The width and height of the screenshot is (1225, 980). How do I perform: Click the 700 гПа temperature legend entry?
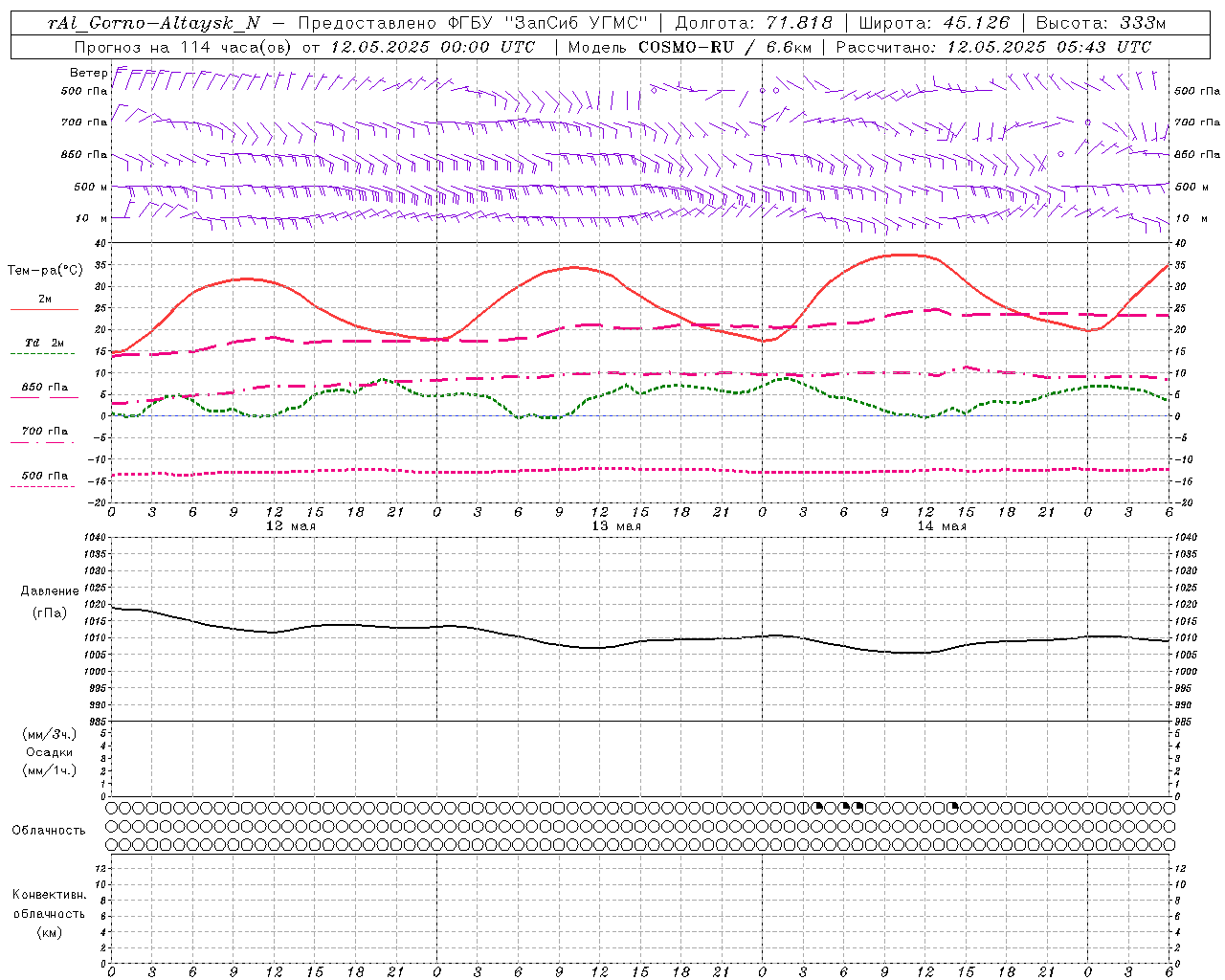pos(45,432)
